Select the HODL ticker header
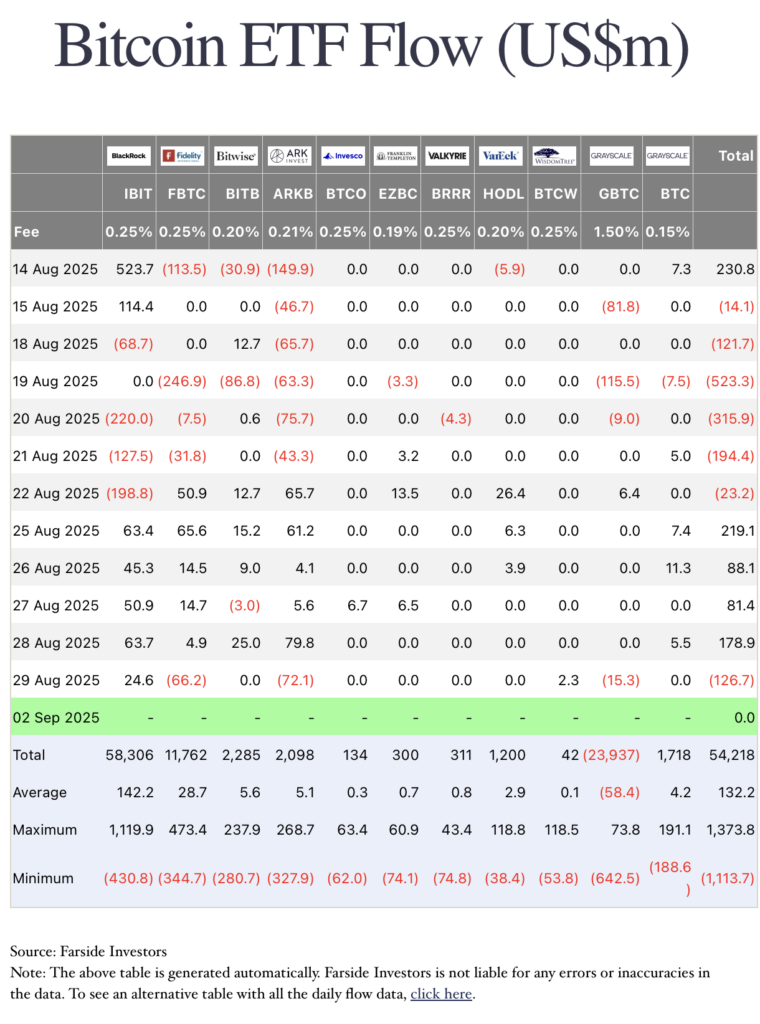This screenshot has height=1024, width=760. point(503,194)
